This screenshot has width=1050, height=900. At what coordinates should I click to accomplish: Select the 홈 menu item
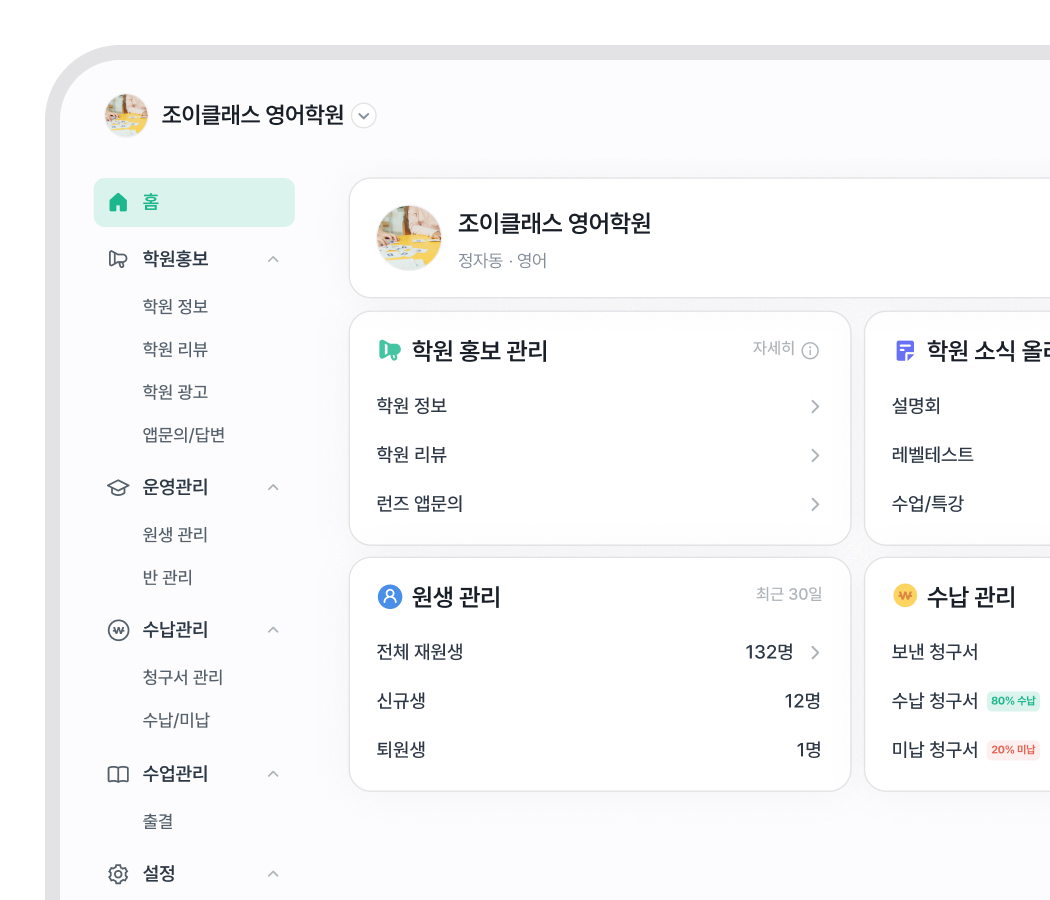tap(194, 203)
